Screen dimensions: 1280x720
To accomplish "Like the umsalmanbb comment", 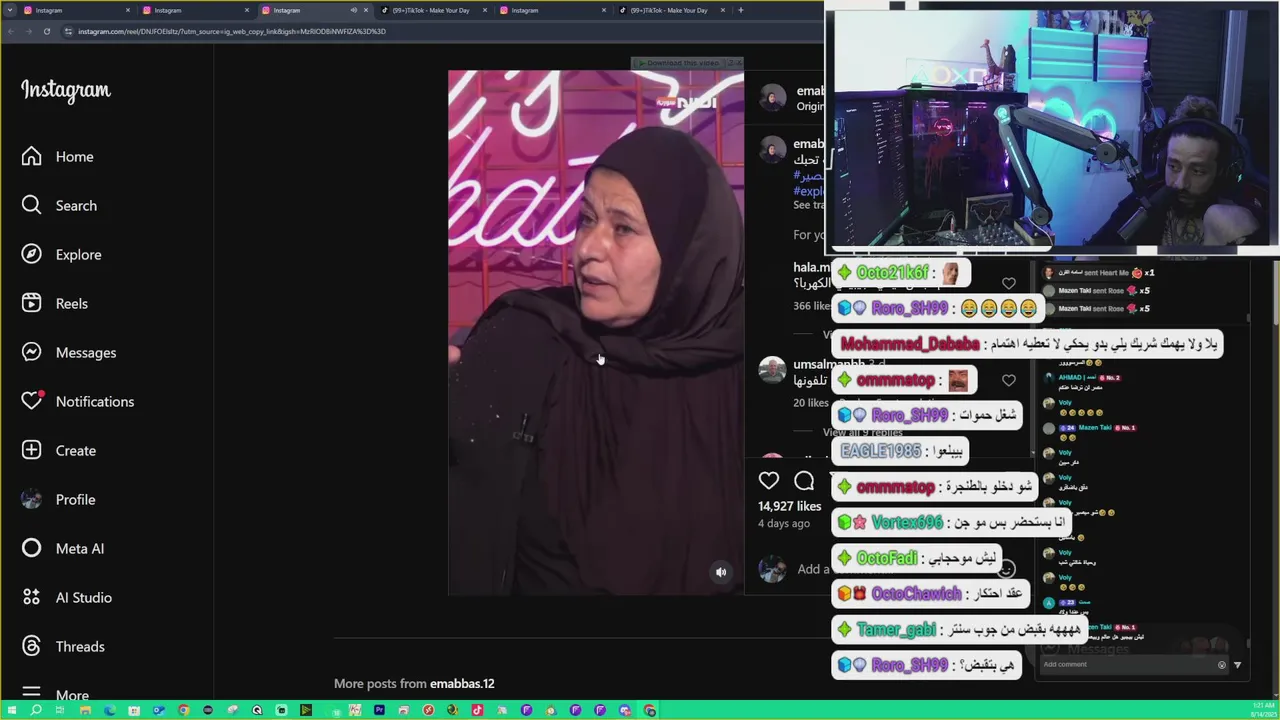I will (1008, 380).
